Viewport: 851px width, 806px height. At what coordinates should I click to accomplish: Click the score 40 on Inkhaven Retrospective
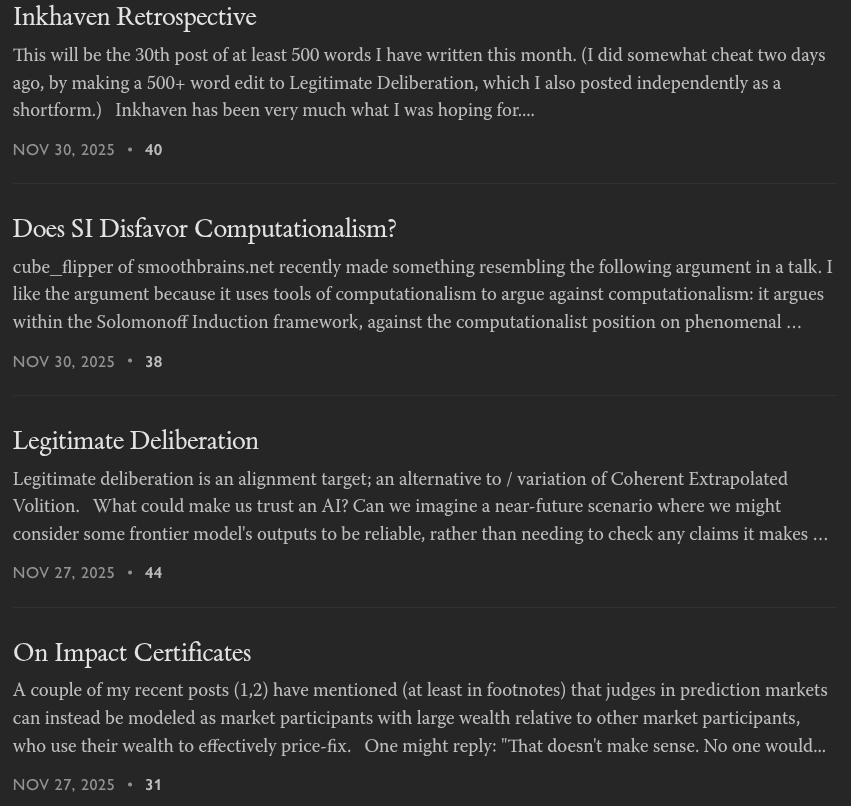tap(154, 150)
